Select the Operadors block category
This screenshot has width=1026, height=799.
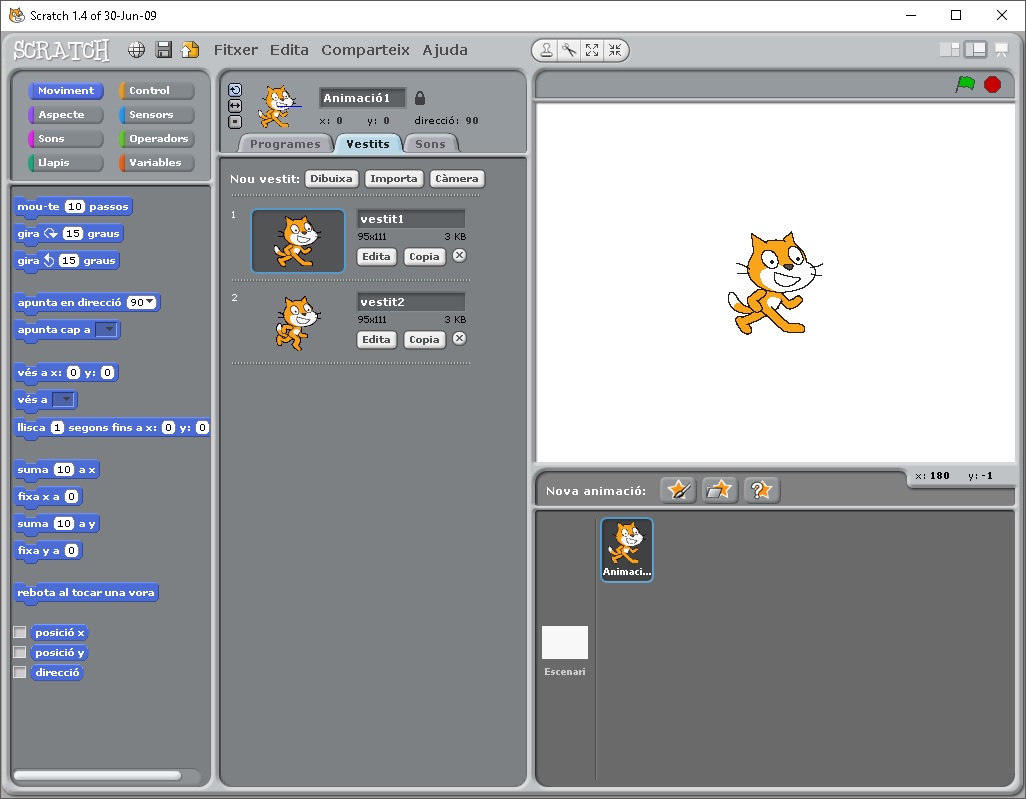click(x=156, y=139)
